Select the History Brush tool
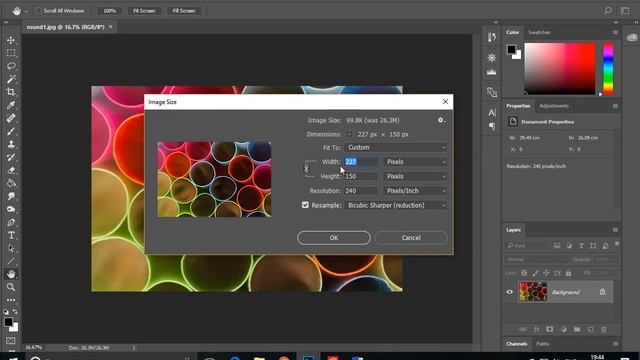Viewport: 640px width, 360px height. (x=11, y=157)
